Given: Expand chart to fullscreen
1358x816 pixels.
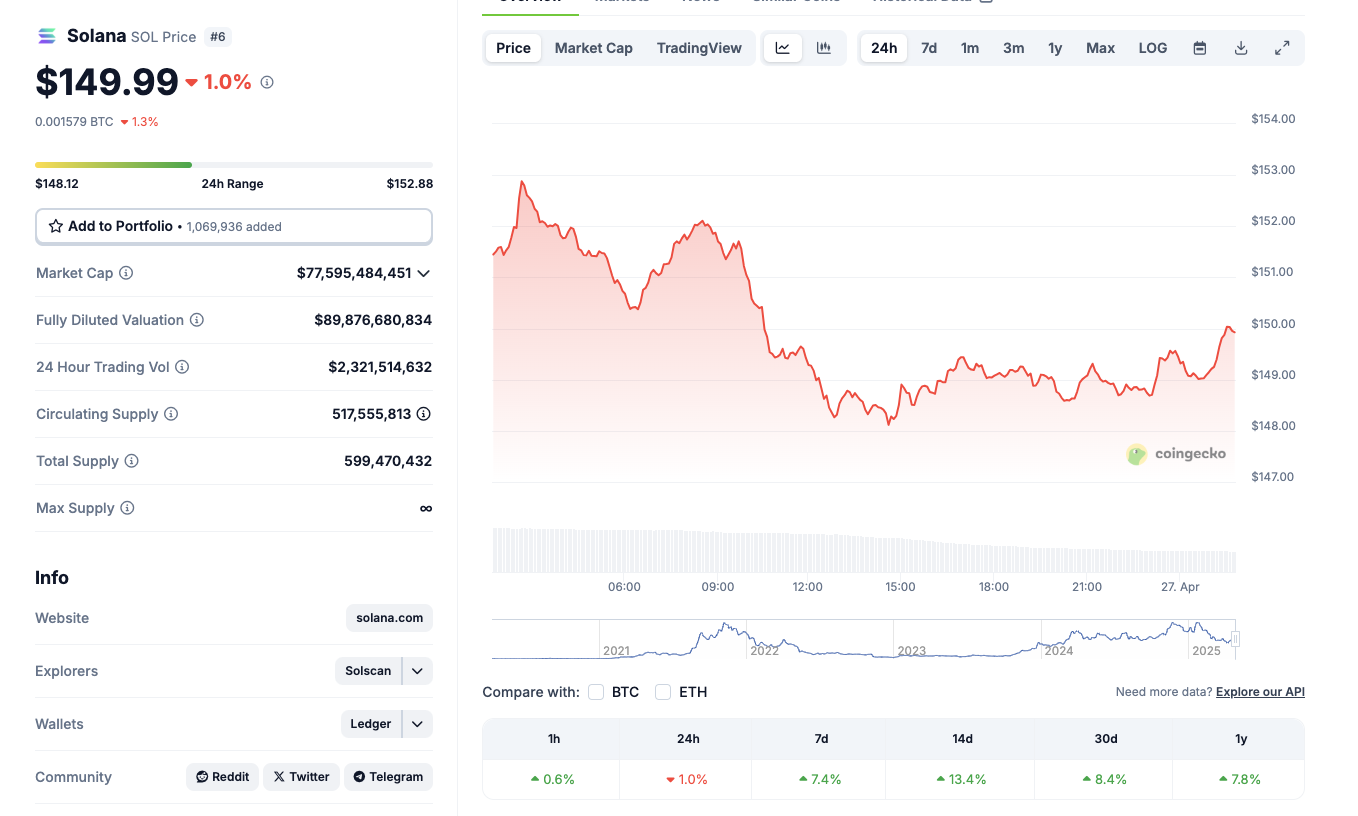Looking at the screenshot, I should [x=1282, y=48].
